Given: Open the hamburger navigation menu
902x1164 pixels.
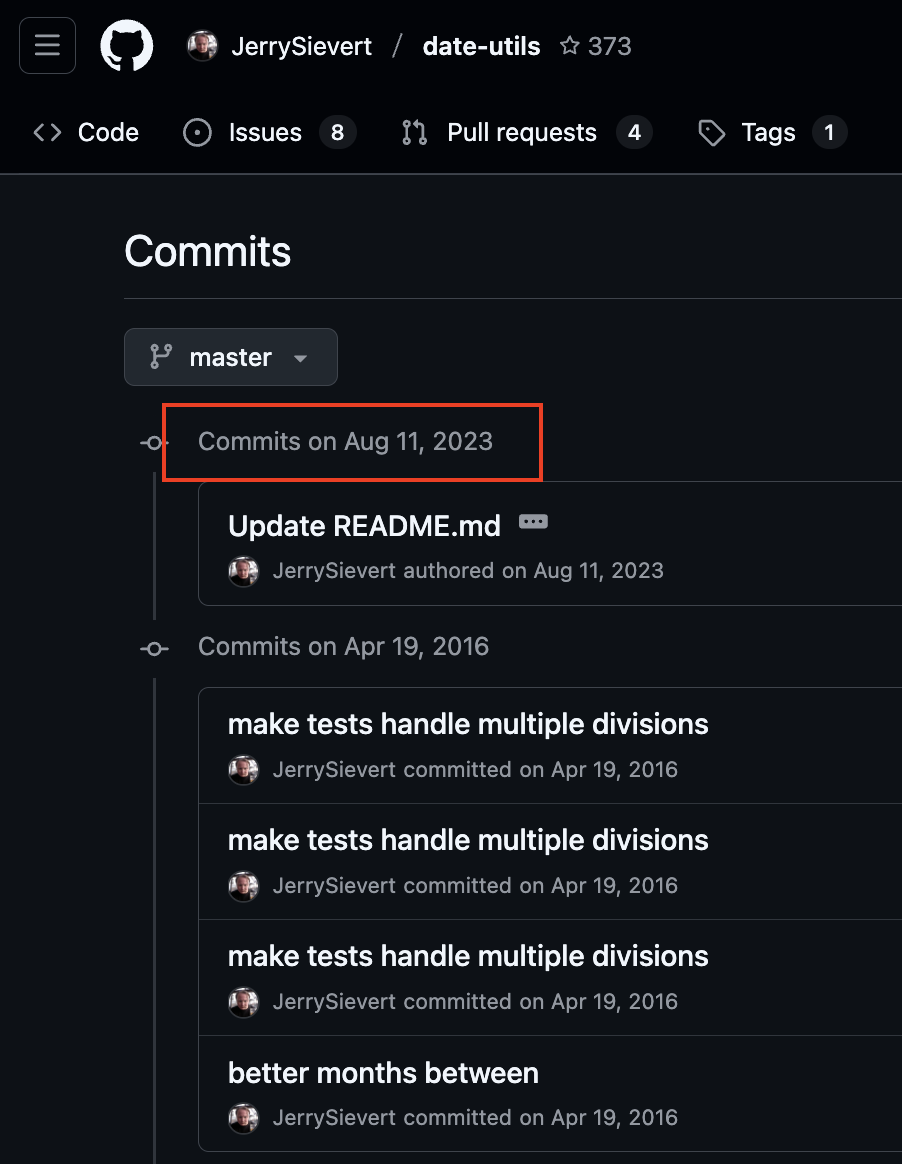Looking at the screenshot, I should click(x=47, y=46).
